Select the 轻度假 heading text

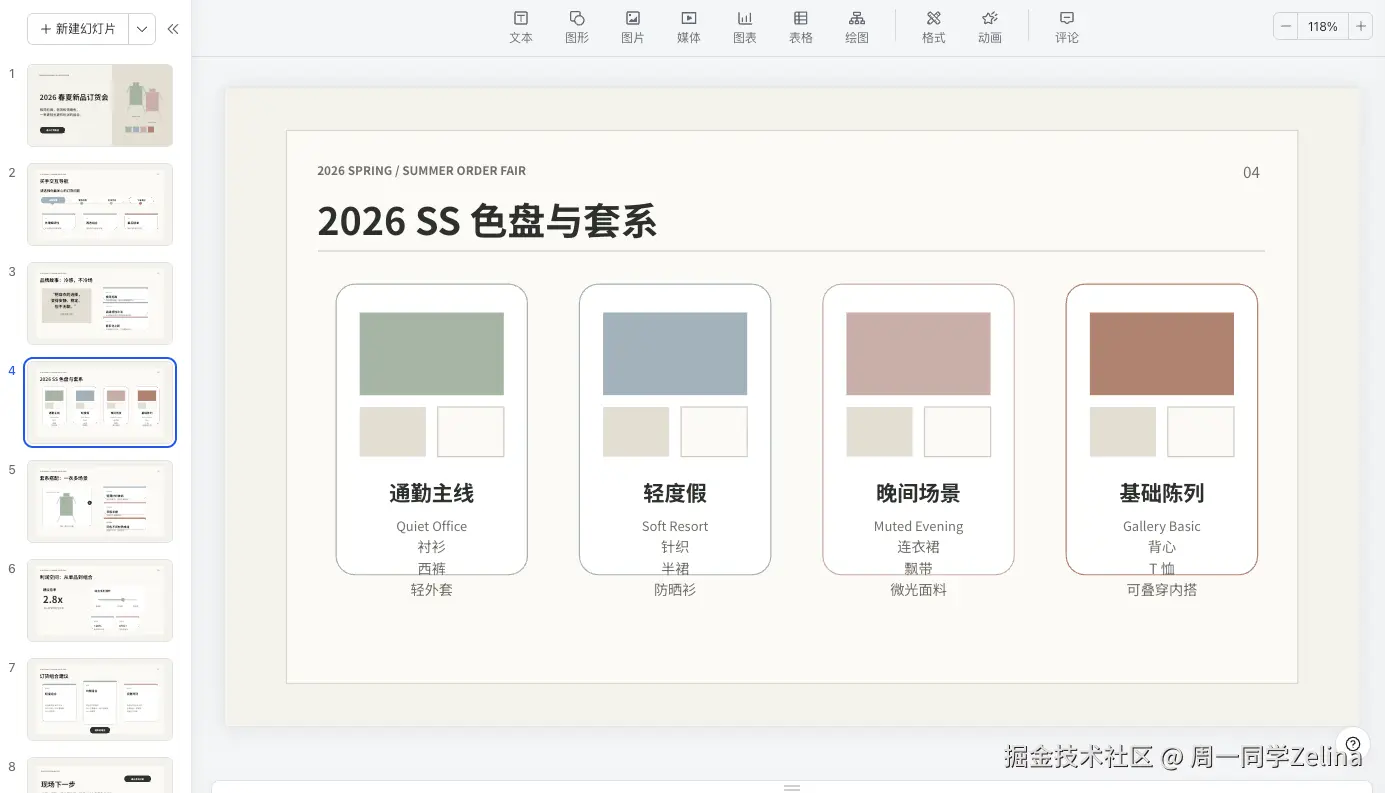pyautogui.click(x=675, y=493)
